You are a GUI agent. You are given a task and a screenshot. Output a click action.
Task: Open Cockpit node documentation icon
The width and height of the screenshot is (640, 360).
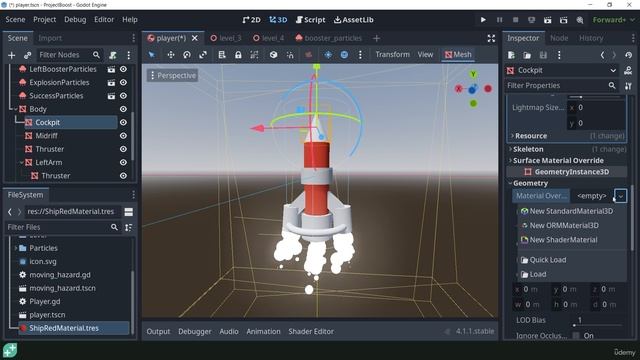click(x=628, y=71)
